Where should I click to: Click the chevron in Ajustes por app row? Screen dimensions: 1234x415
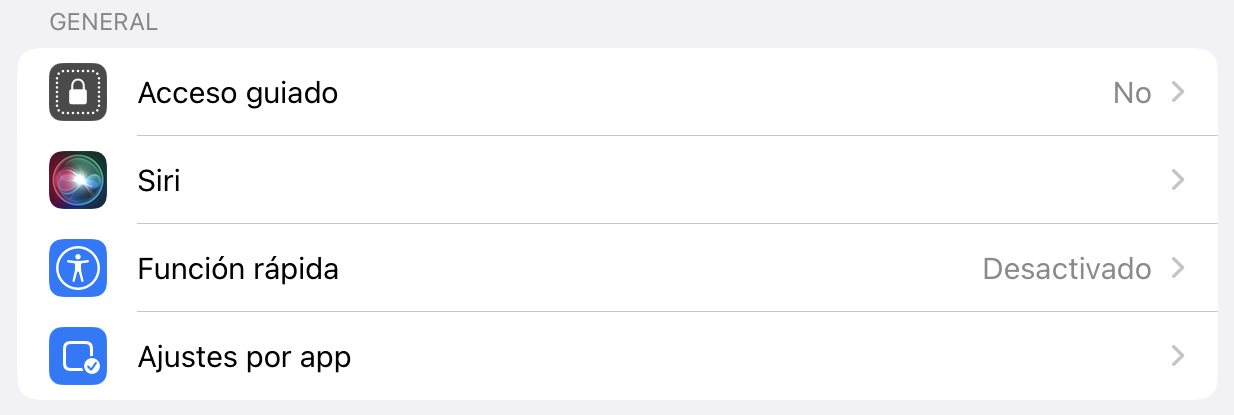coord(1178,357)
